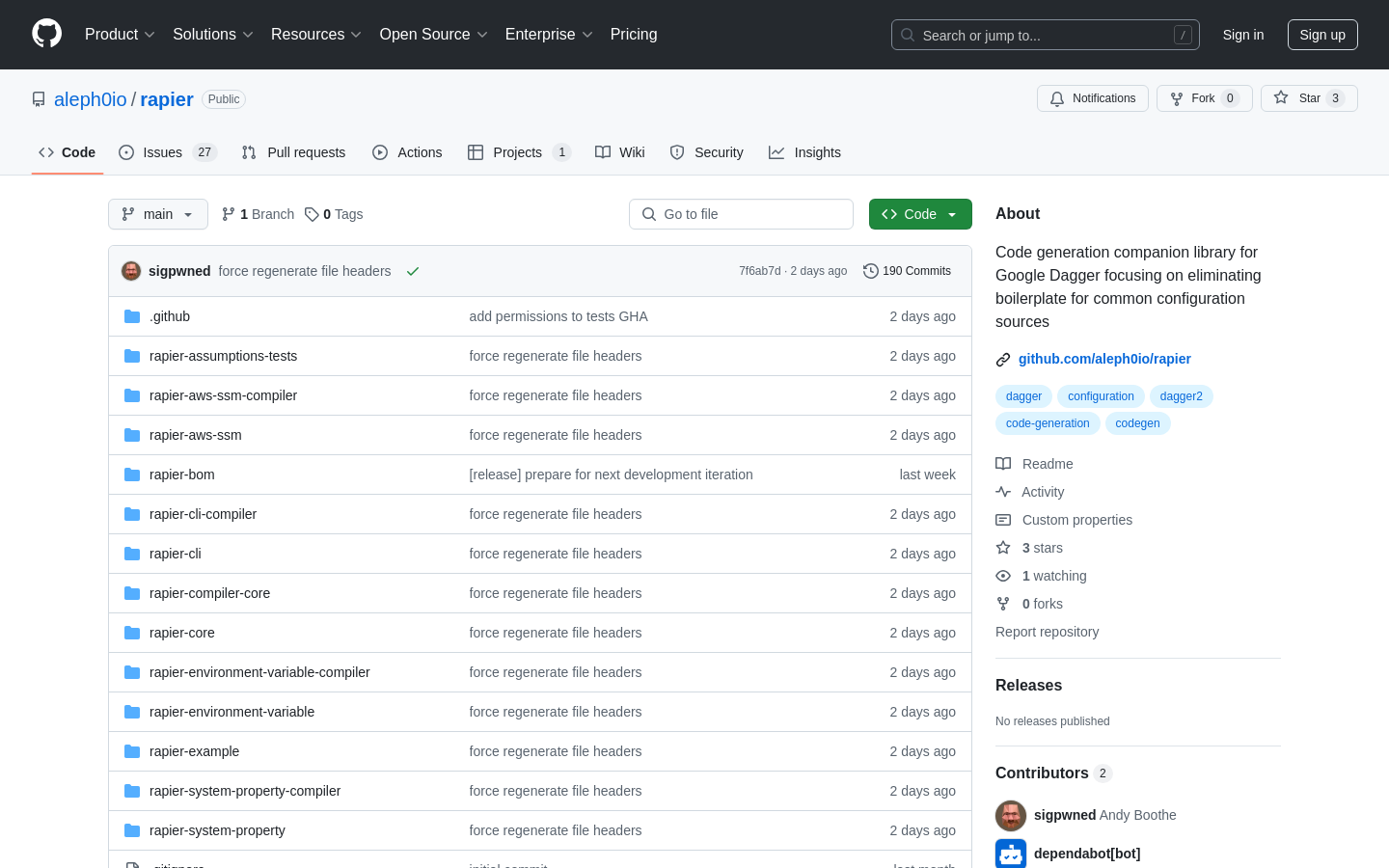
Task: Open 'add permissions to tests GHA' commit
Action: pos(558,316)
